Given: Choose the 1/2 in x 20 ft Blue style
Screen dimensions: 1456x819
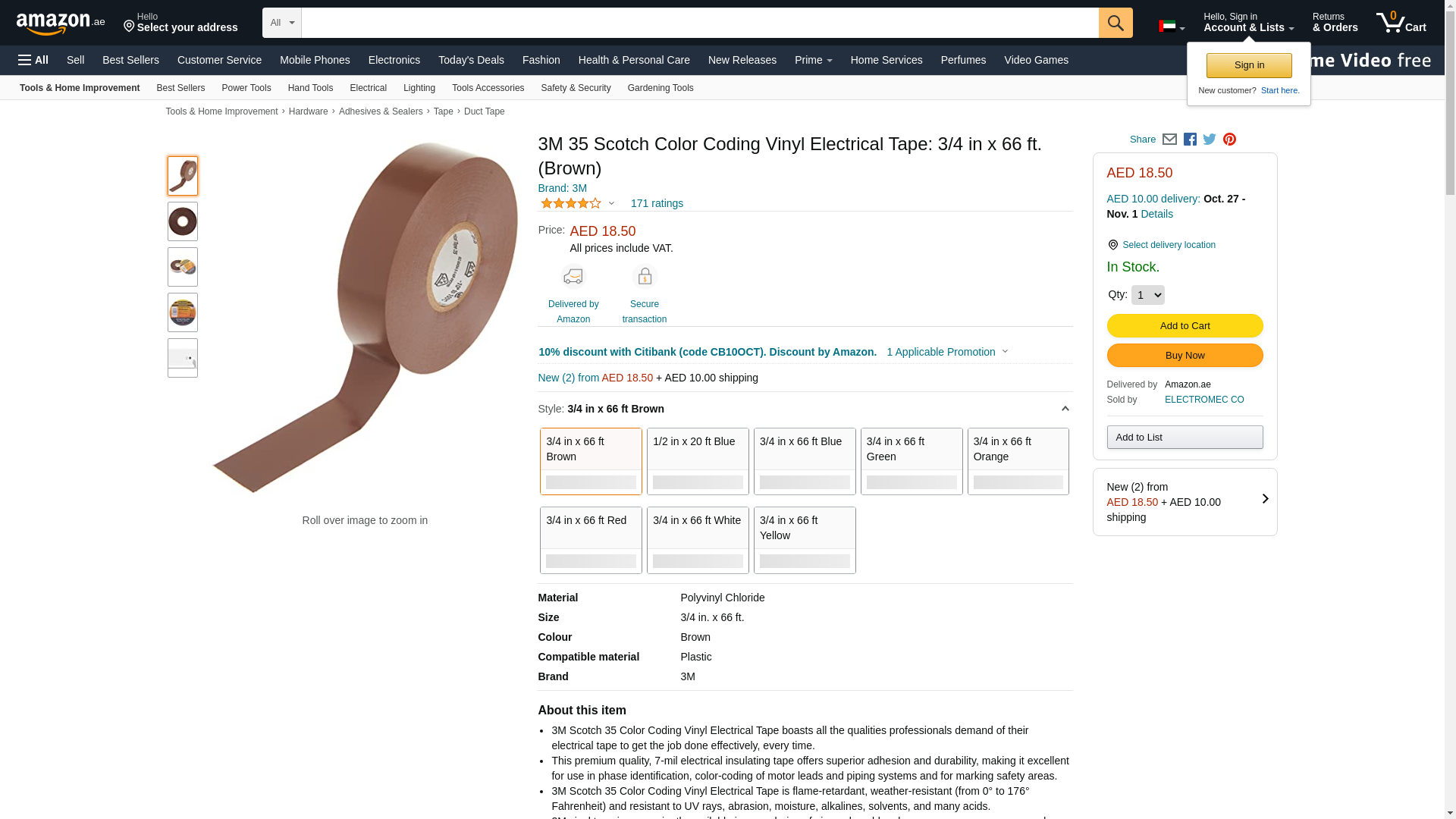Looking at the screenshot, I should click(698, 461).
